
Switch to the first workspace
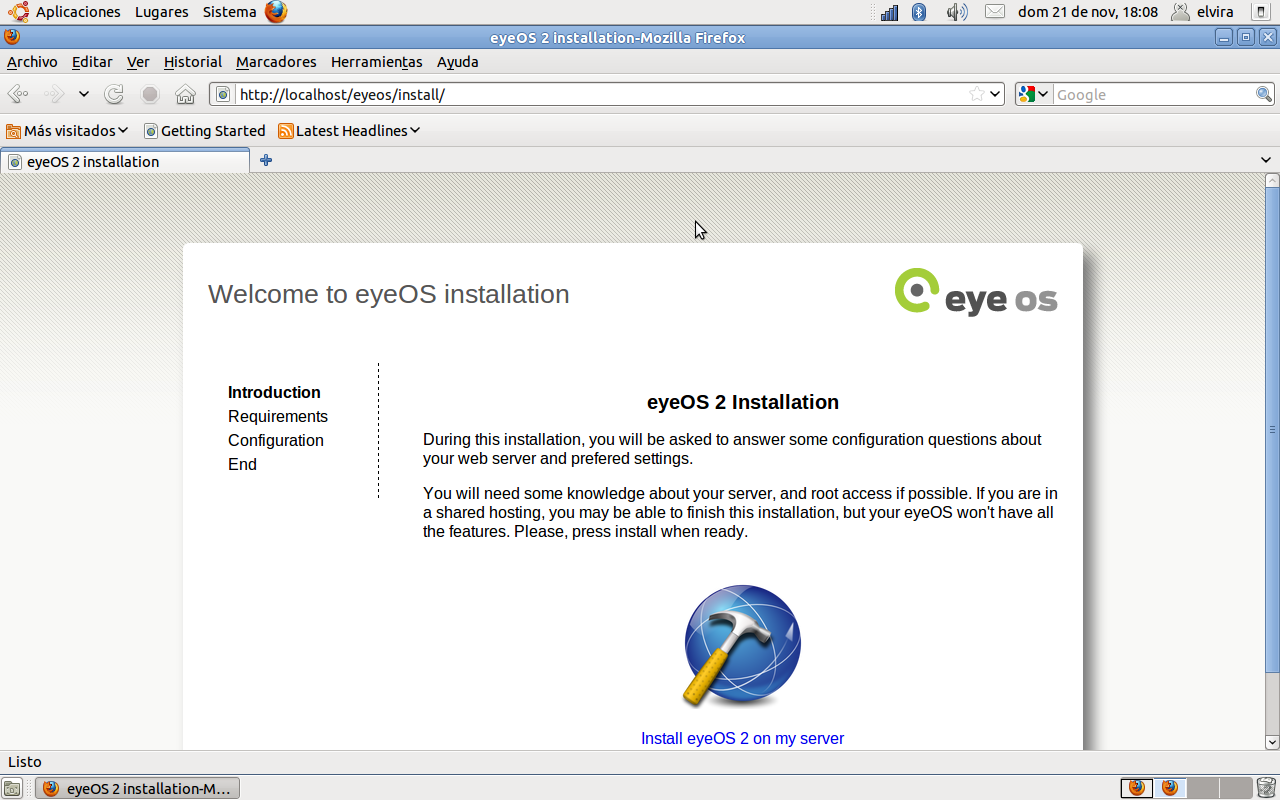(x=1137, y=788)
